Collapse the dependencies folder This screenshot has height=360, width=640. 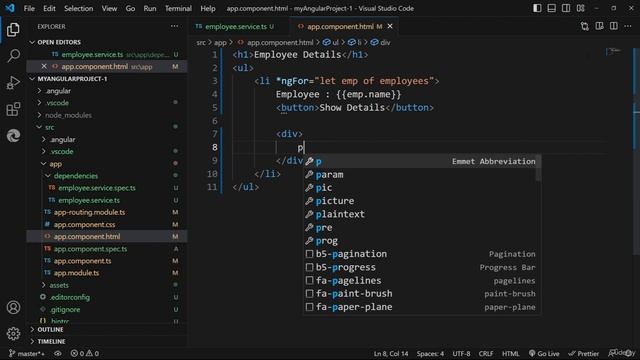[x=107, y=176]
